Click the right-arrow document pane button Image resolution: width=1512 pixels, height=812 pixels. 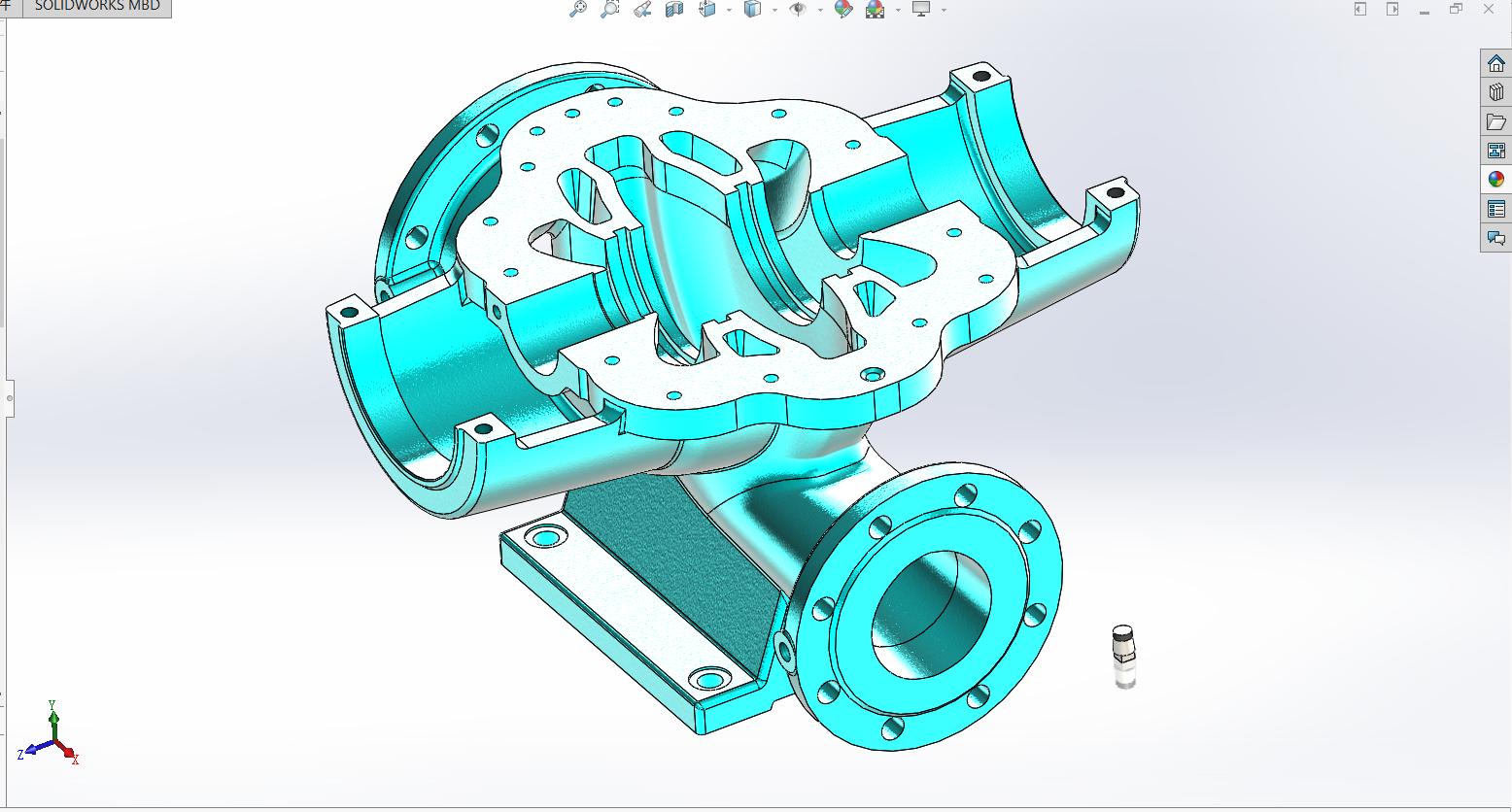coord(1392,9)
